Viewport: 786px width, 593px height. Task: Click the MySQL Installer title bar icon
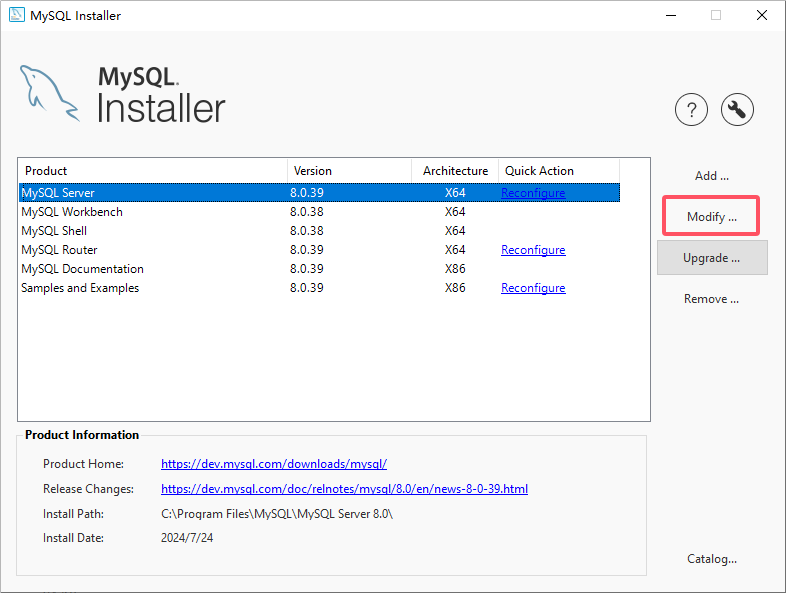17,15
